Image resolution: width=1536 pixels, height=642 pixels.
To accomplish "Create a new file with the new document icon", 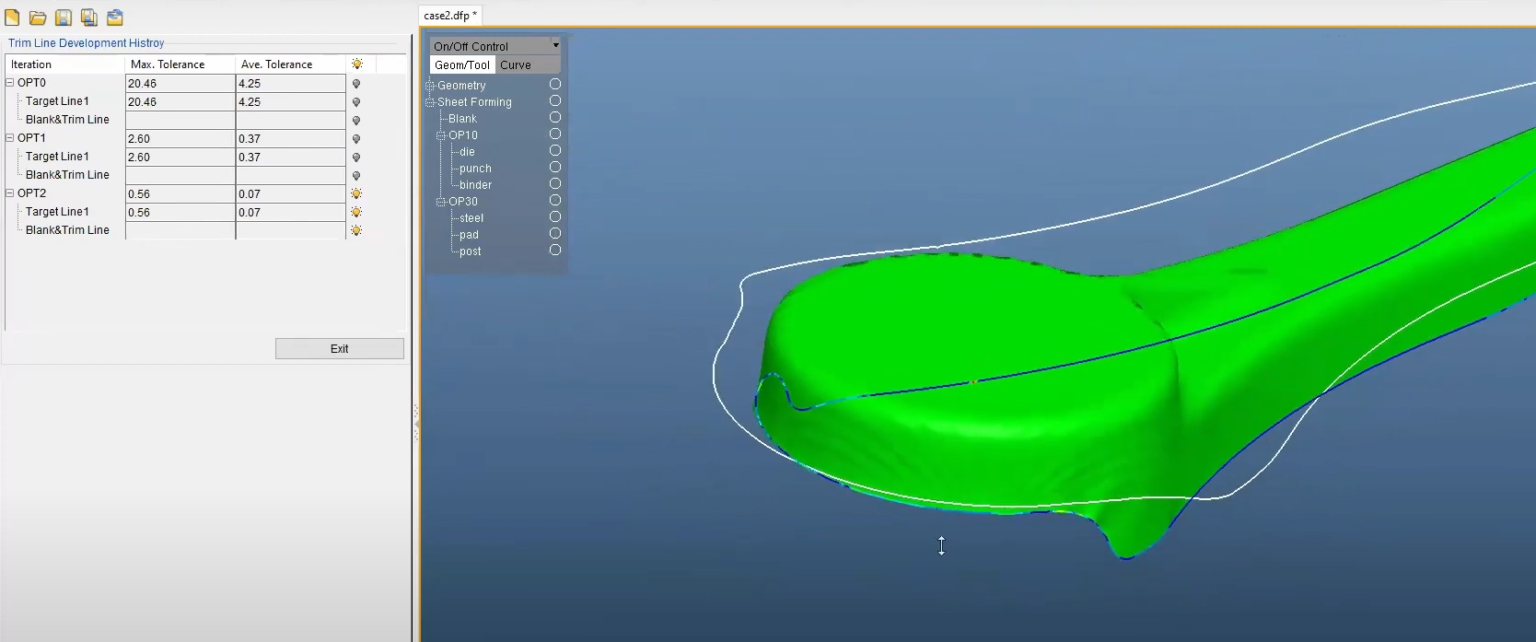I will pos(13,16).
